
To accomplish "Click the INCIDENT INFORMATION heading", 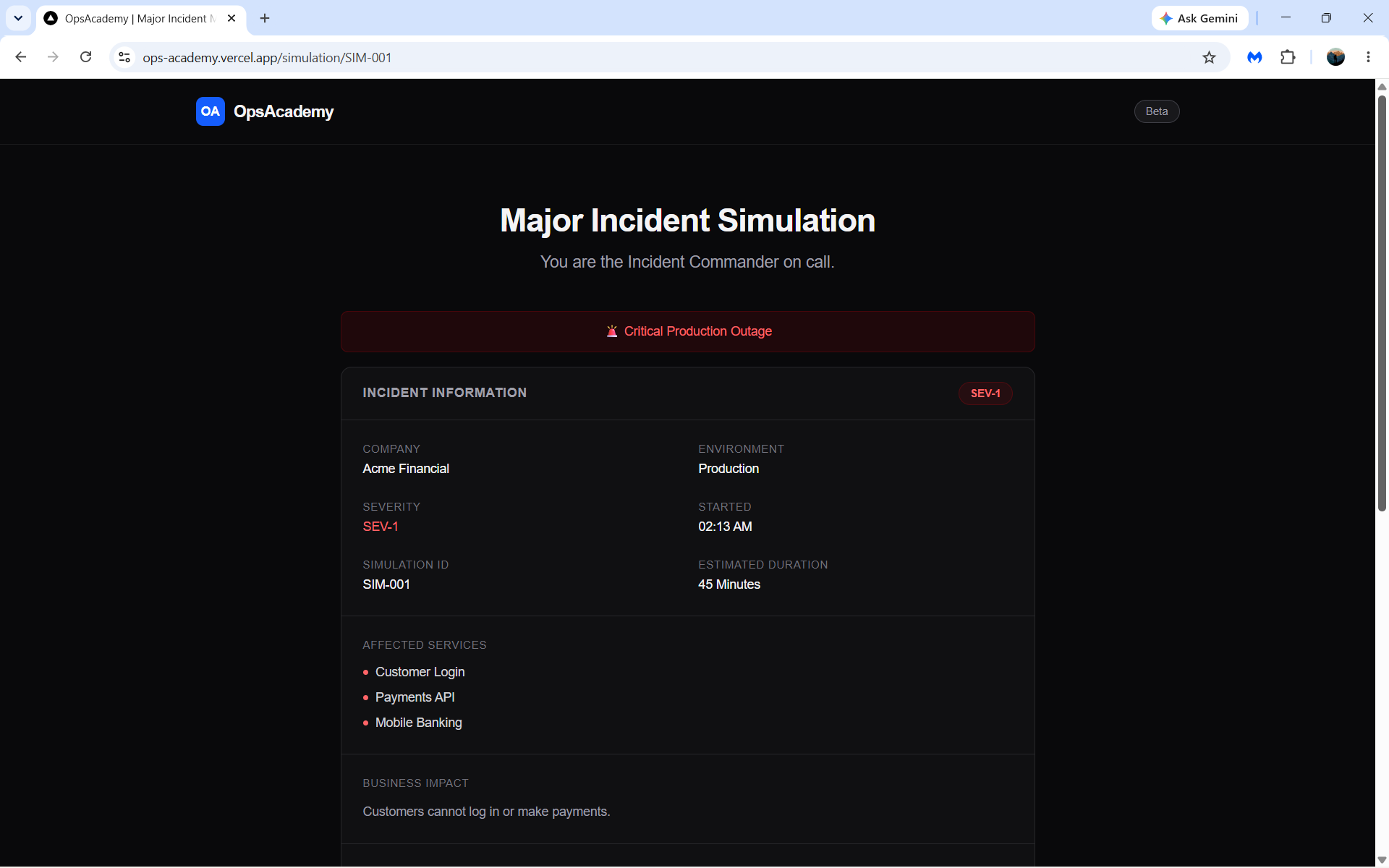I will [444, 393].
